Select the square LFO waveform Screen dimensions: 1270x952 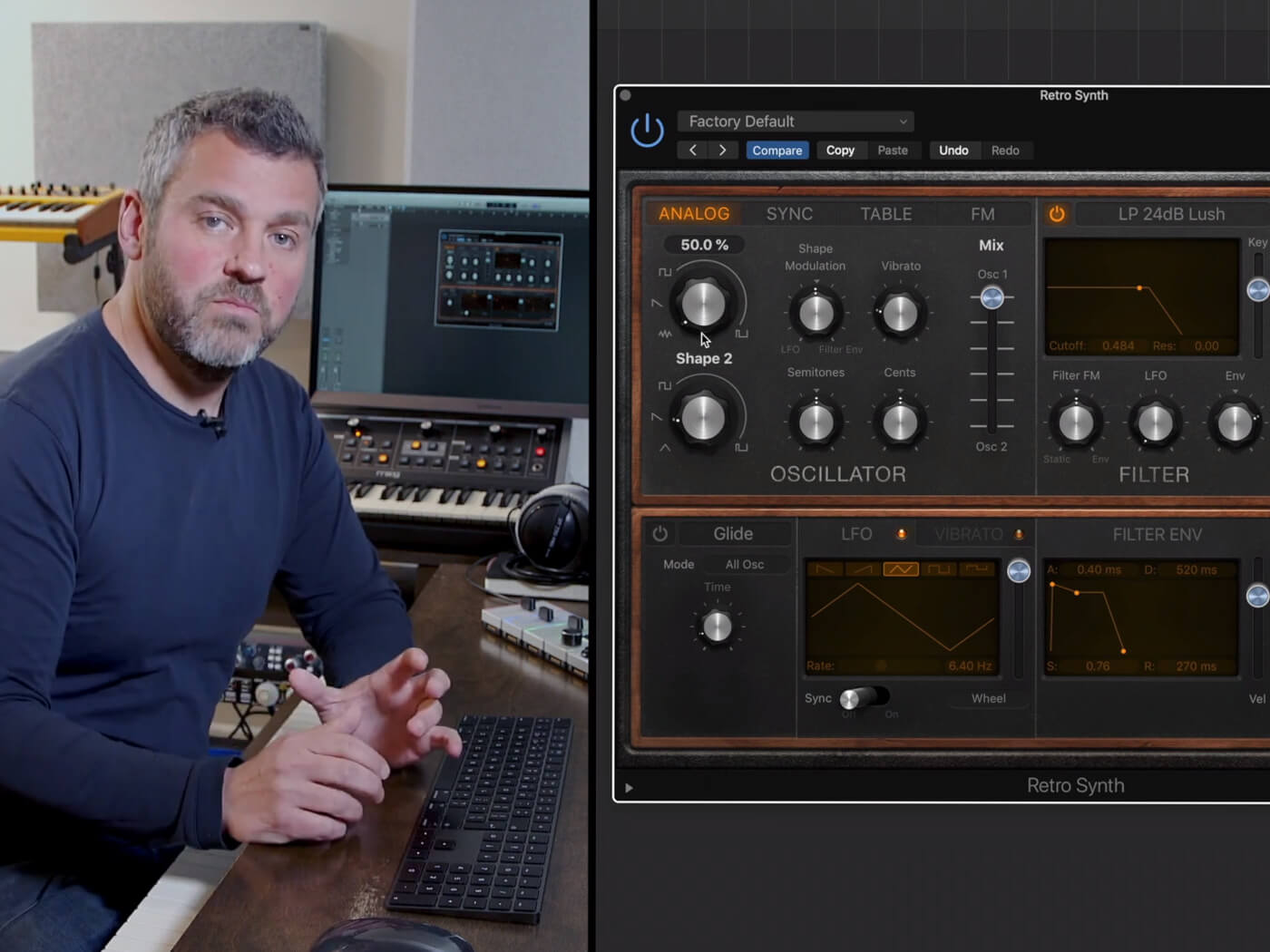pos(940,568)
